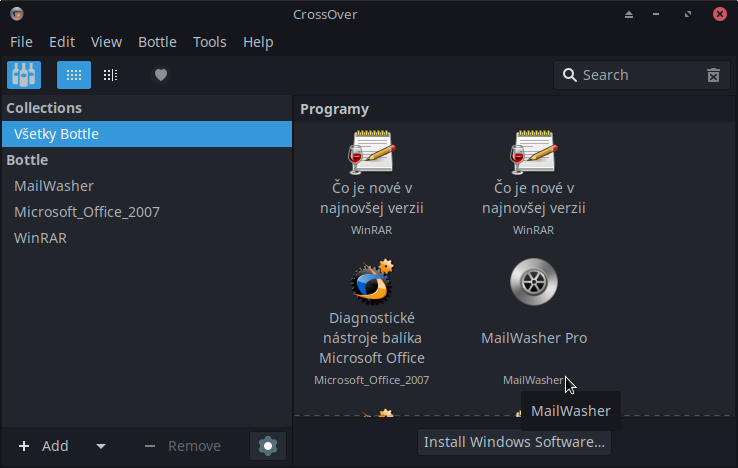Select the MailWasher bottle in sidebar
The image size is (738, 468).
[147, 186]
